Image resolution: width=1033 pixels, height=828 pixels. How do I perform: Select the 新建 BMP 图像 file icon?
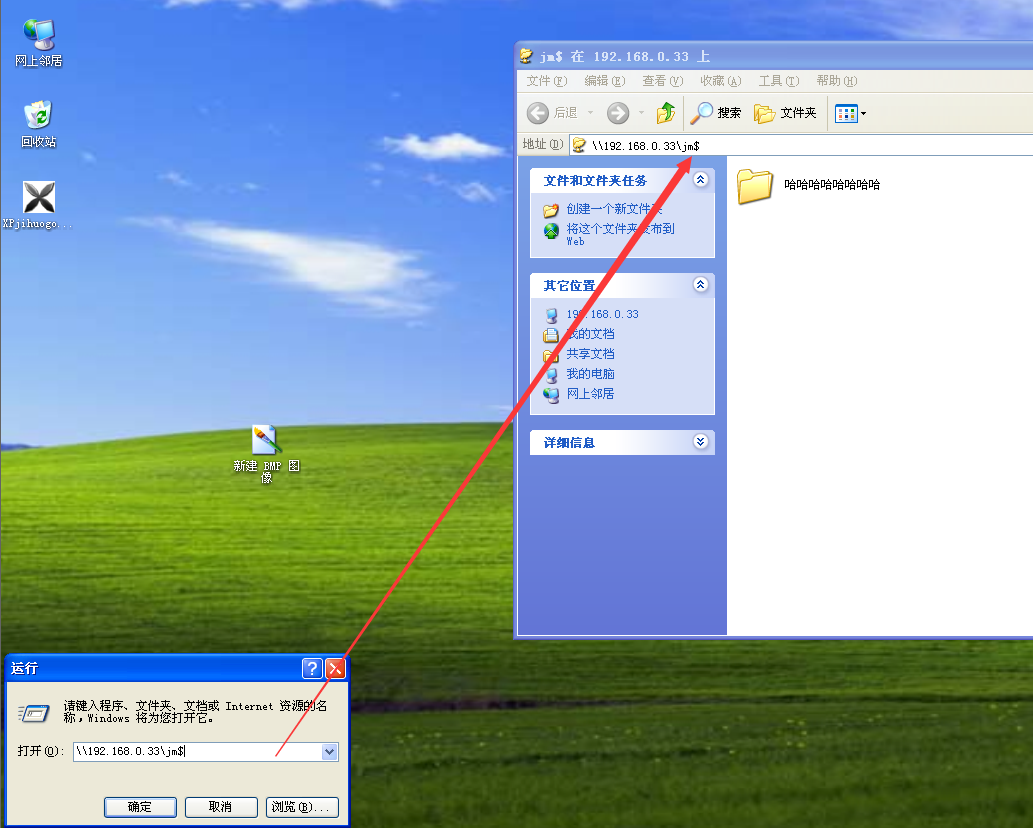tap(266, 454)
